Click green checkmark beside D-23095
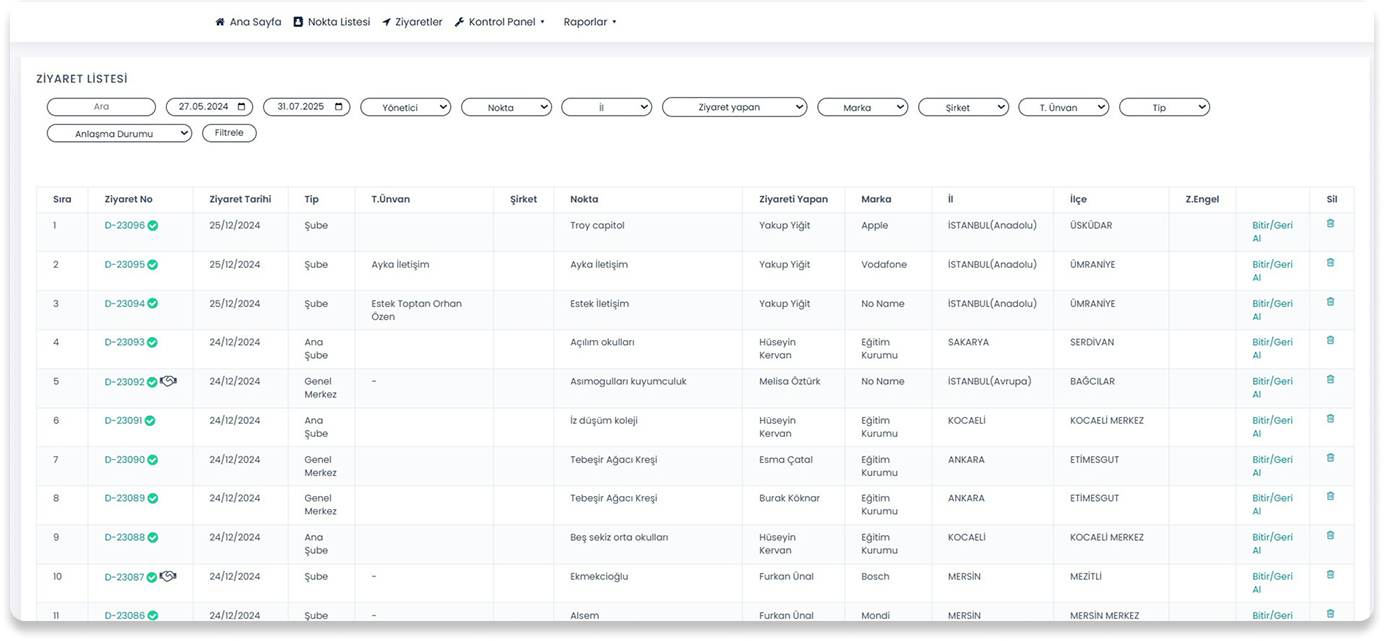 click(x=153, y=265)
